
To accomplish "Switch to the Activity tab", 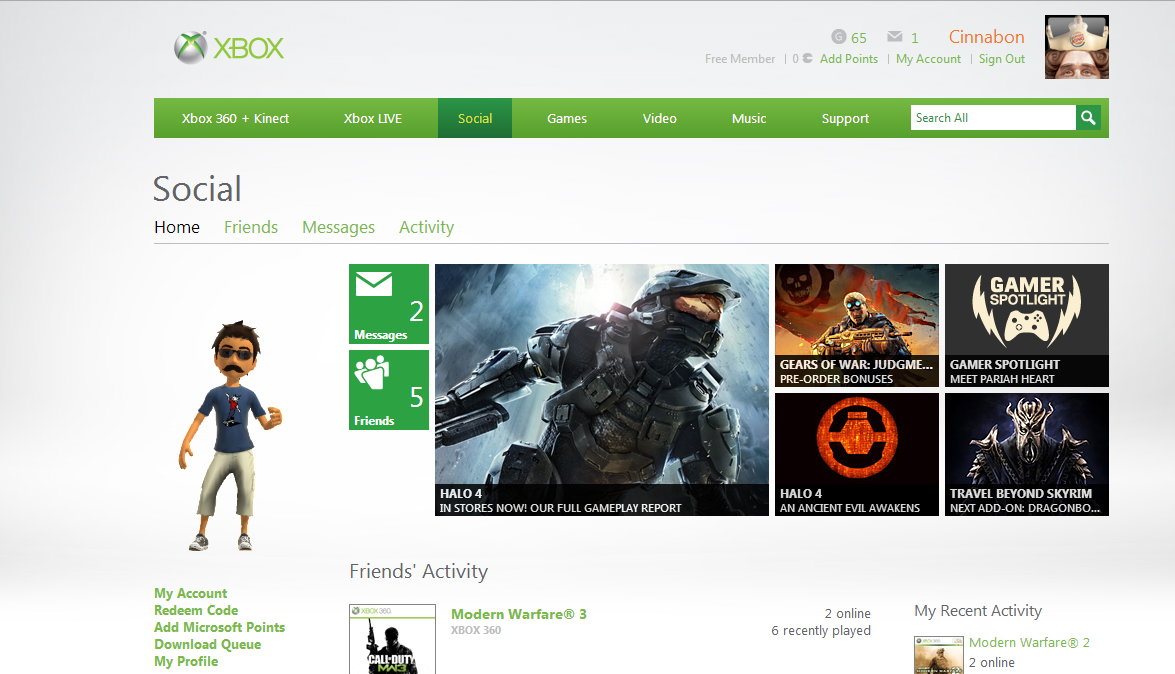I will [426, 227].
